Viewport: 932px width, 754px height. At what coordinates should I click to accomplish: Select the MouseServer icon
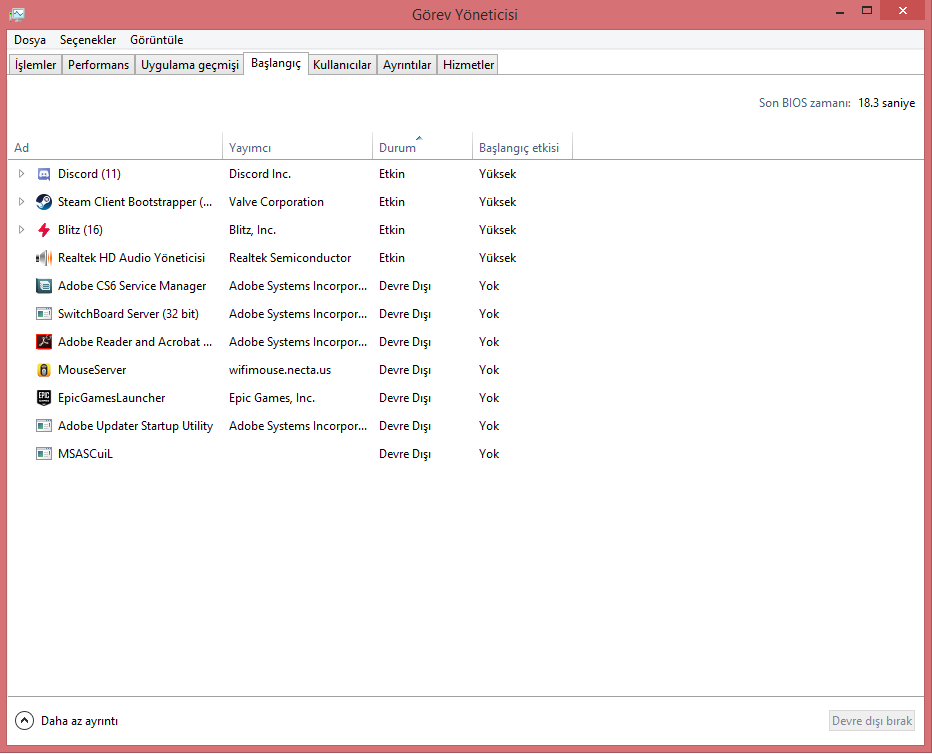tap(44, 370)
